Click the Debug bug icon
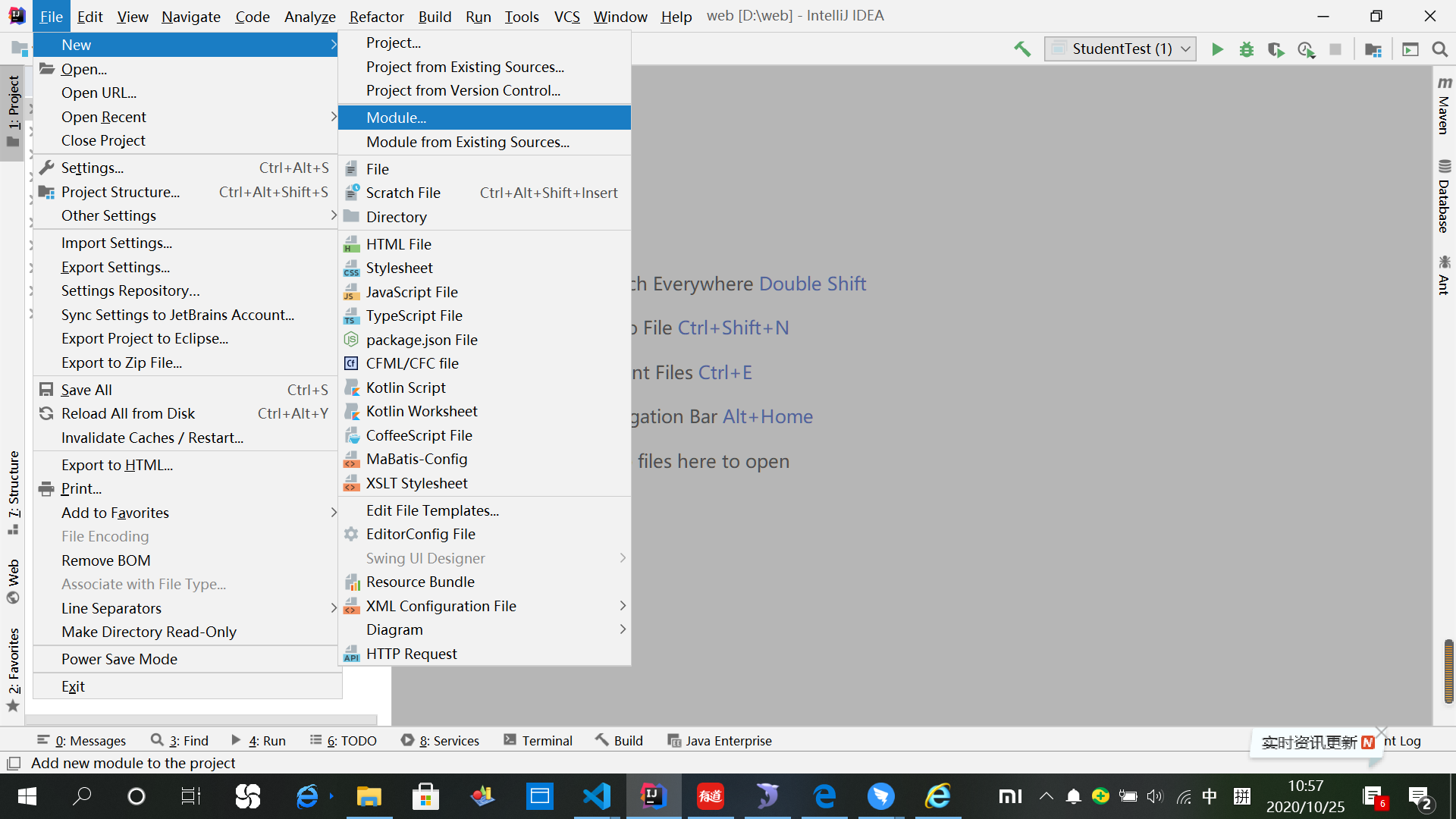This screenshot has width=1456, height=819. (1246, 49)
